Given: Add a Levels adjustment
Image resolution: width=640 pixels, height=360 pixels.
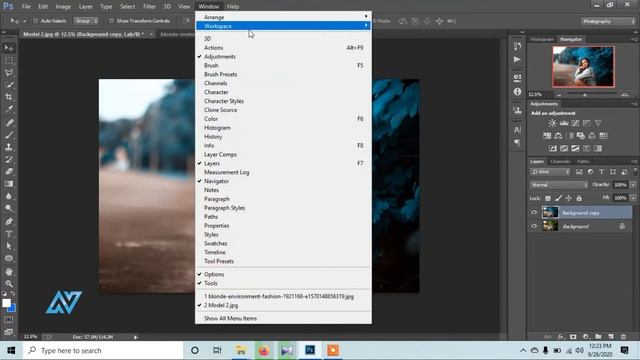Looking at the screenshot, I should [564, 123].
